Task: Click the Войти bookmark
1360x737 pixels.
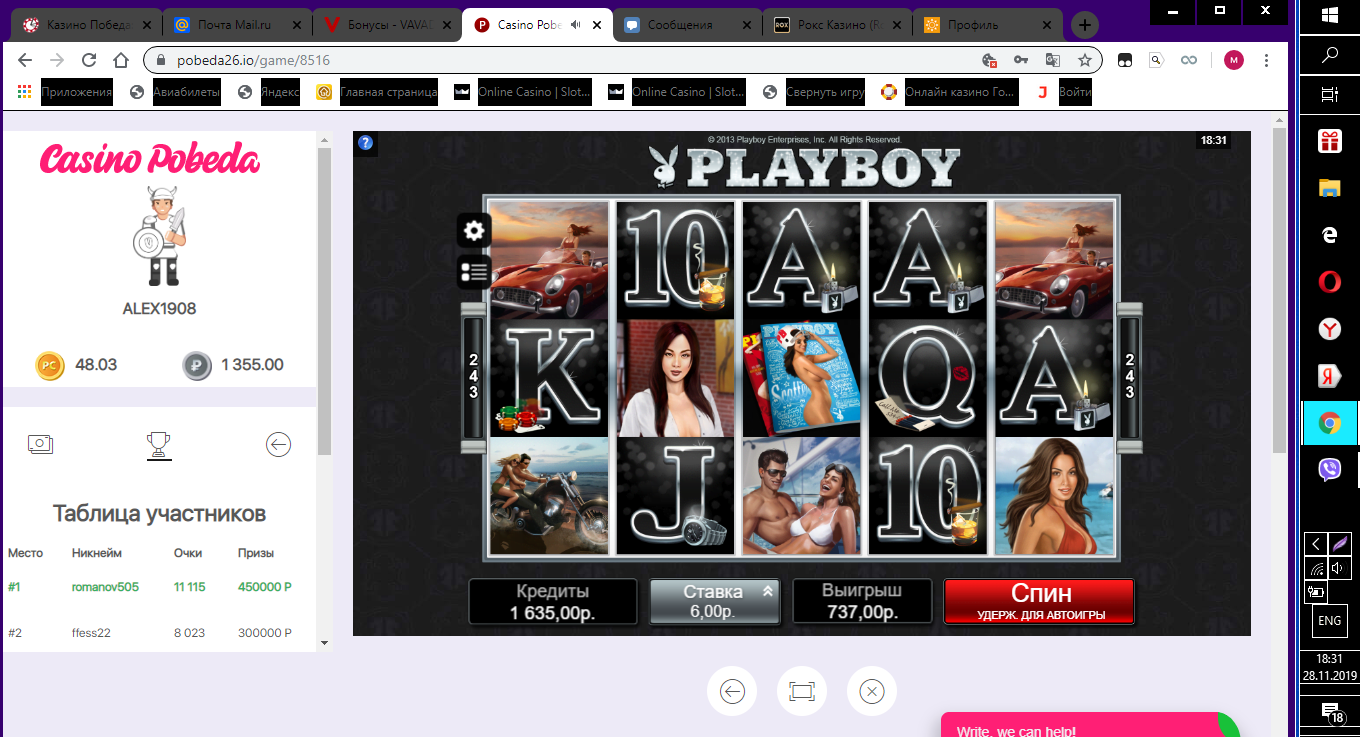Action: [1063, 93]
